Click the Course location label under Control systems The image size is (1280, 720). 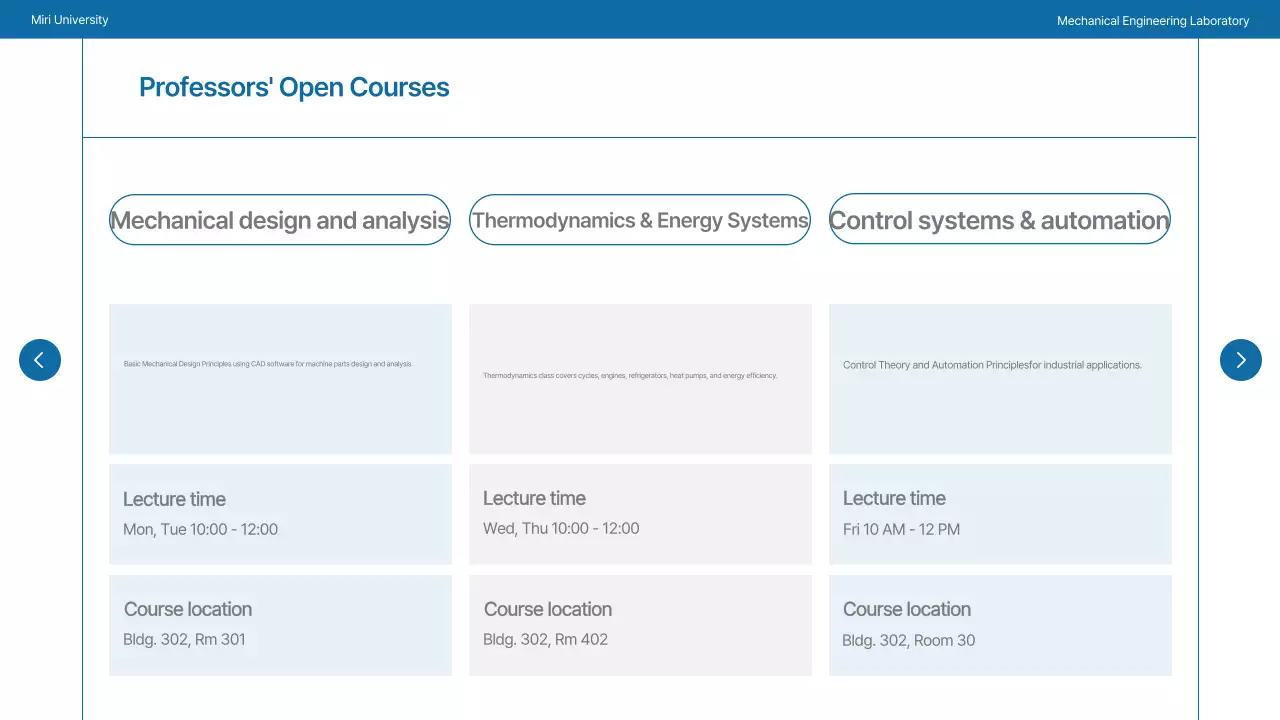[907, 610]
